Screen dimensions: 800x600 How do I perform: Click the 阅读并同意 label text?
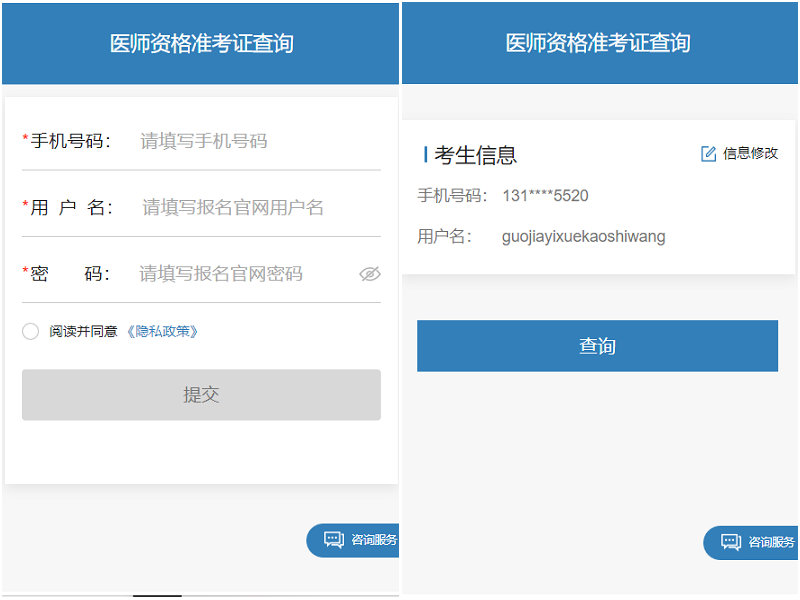tap(83, 331)
